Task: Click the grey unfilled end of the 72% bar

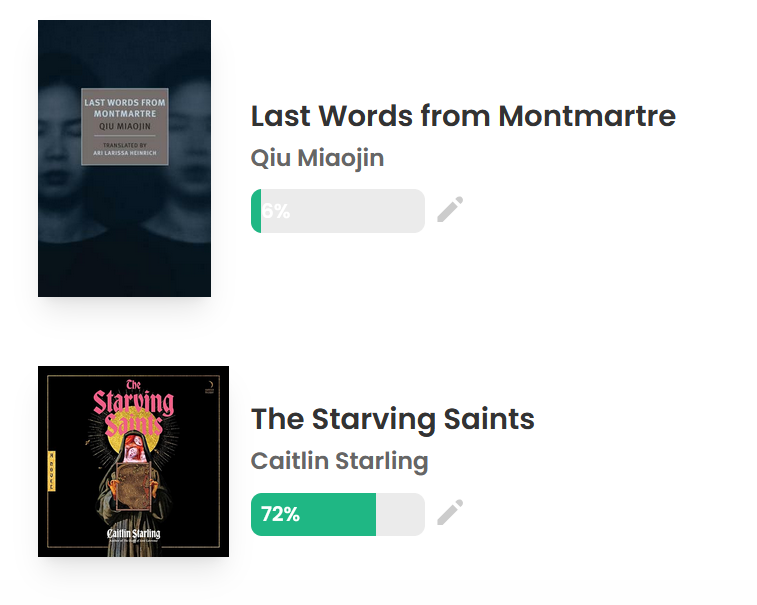Action: tap(400, 514)
